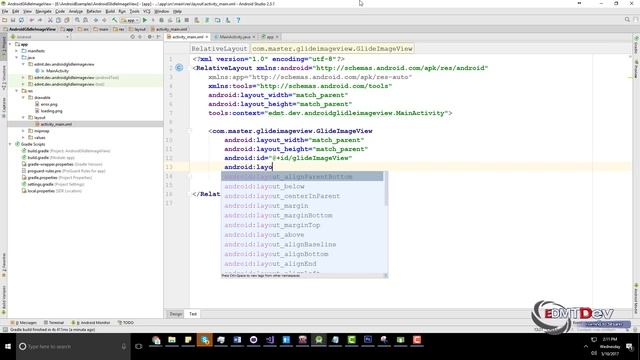The width and height of the screenshot is (640, 360).
Task: Click the gutter class icon on line 2
Action: point(179,68)
